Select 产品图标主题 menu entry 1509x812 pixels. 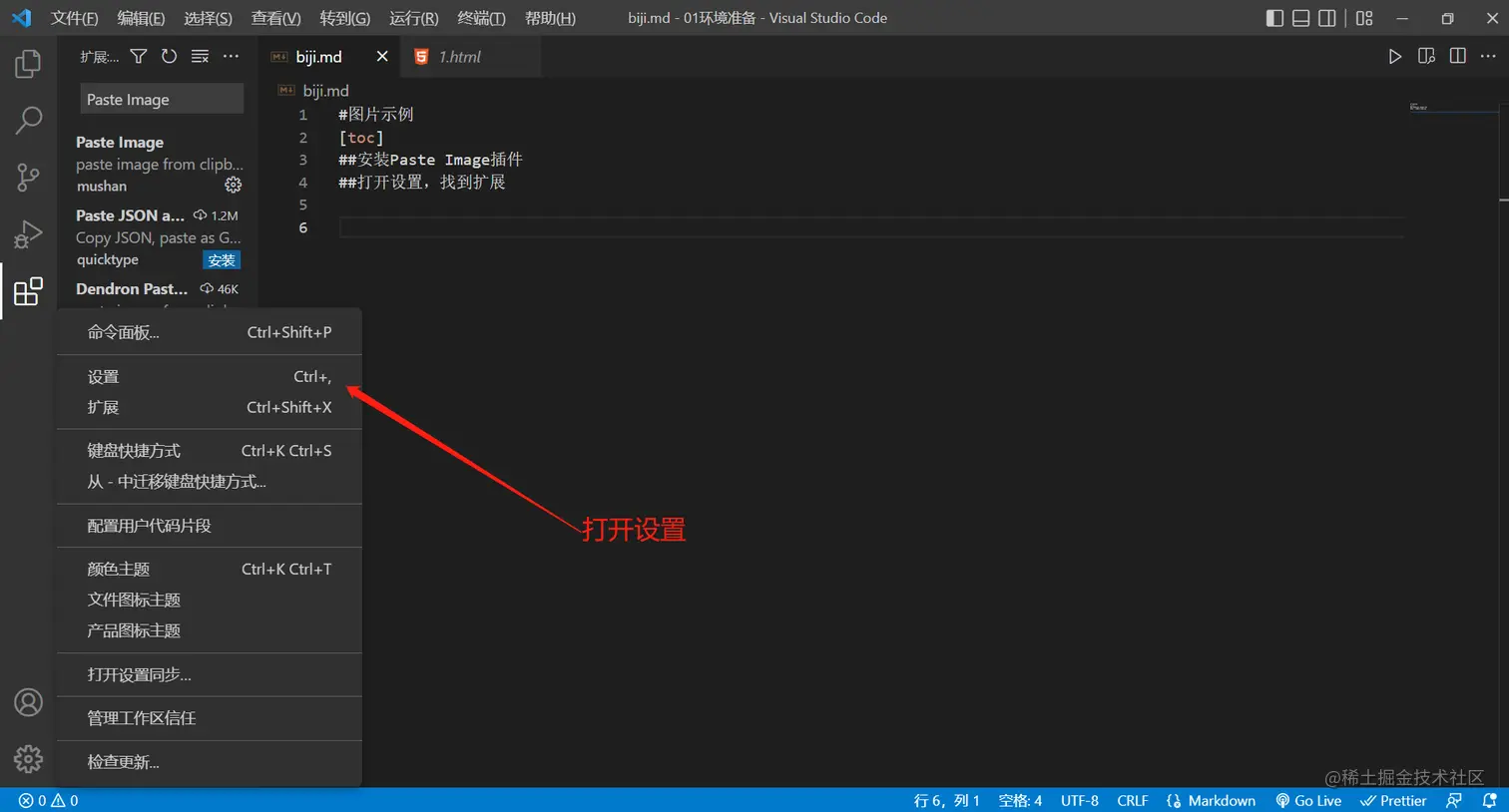210,630
